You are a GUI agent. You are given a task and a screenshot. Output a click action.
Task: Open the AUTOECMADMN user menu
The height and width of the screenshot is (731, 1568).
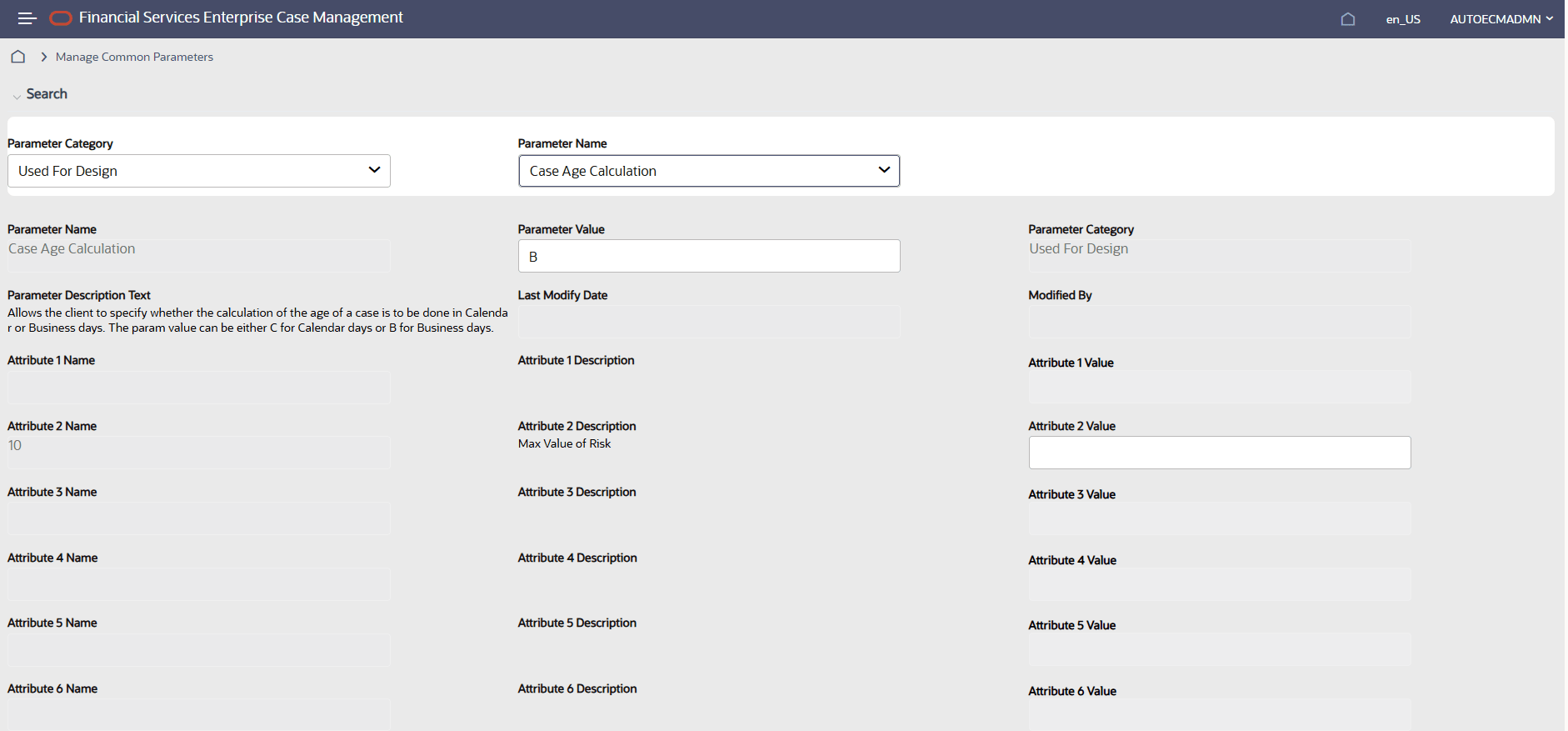(1501, 19)
